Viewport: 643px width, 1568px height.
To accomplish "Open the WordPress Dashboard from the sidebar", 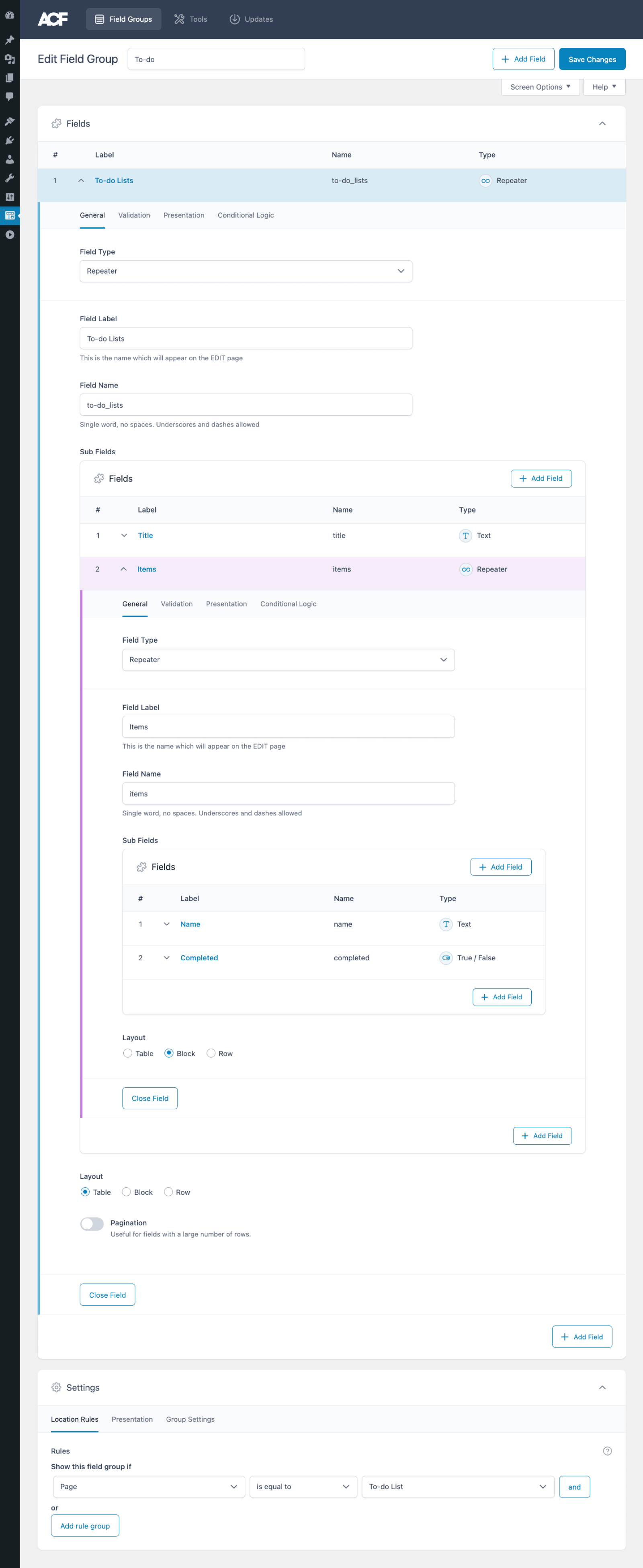I will [x=10, y=15].
